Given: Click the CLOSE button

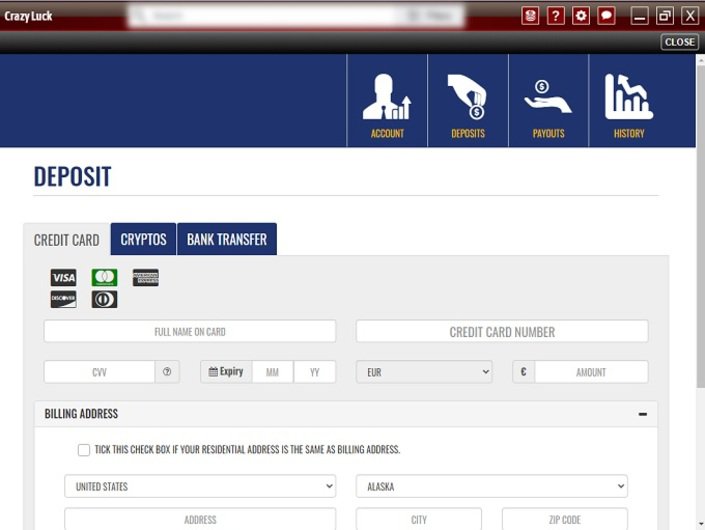Looking at the screenshot, I should click(679, 42).
